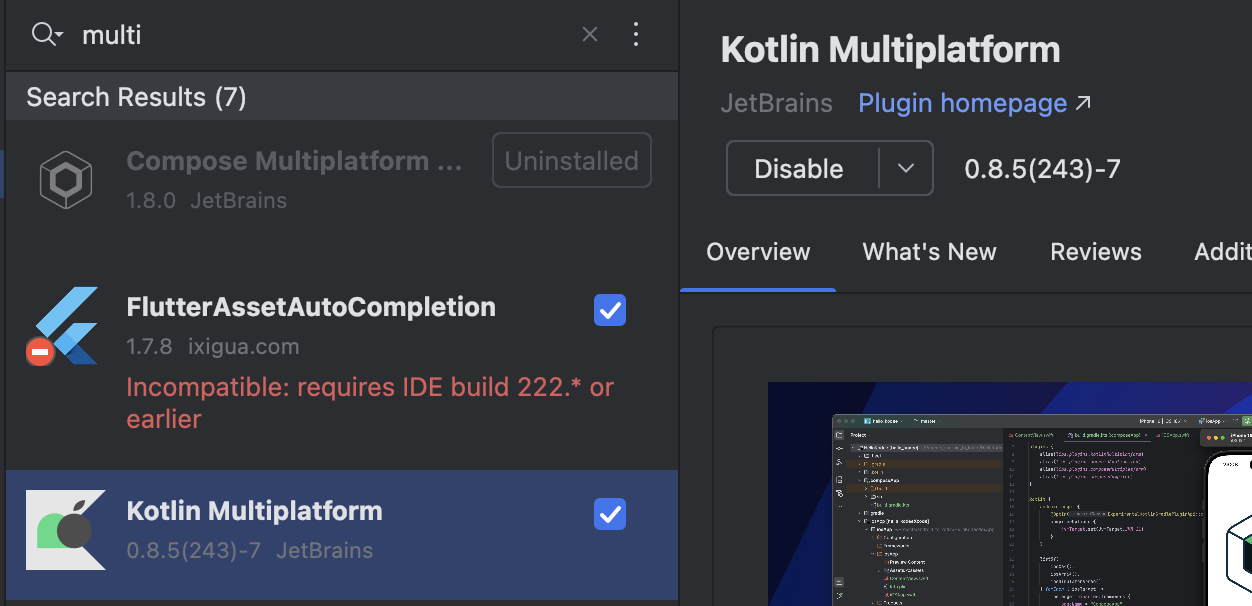Uncheck the Kotlin Multiplatform enable checkbox
The height and width of the screenshot is (606, 1252).
(610, 514)
